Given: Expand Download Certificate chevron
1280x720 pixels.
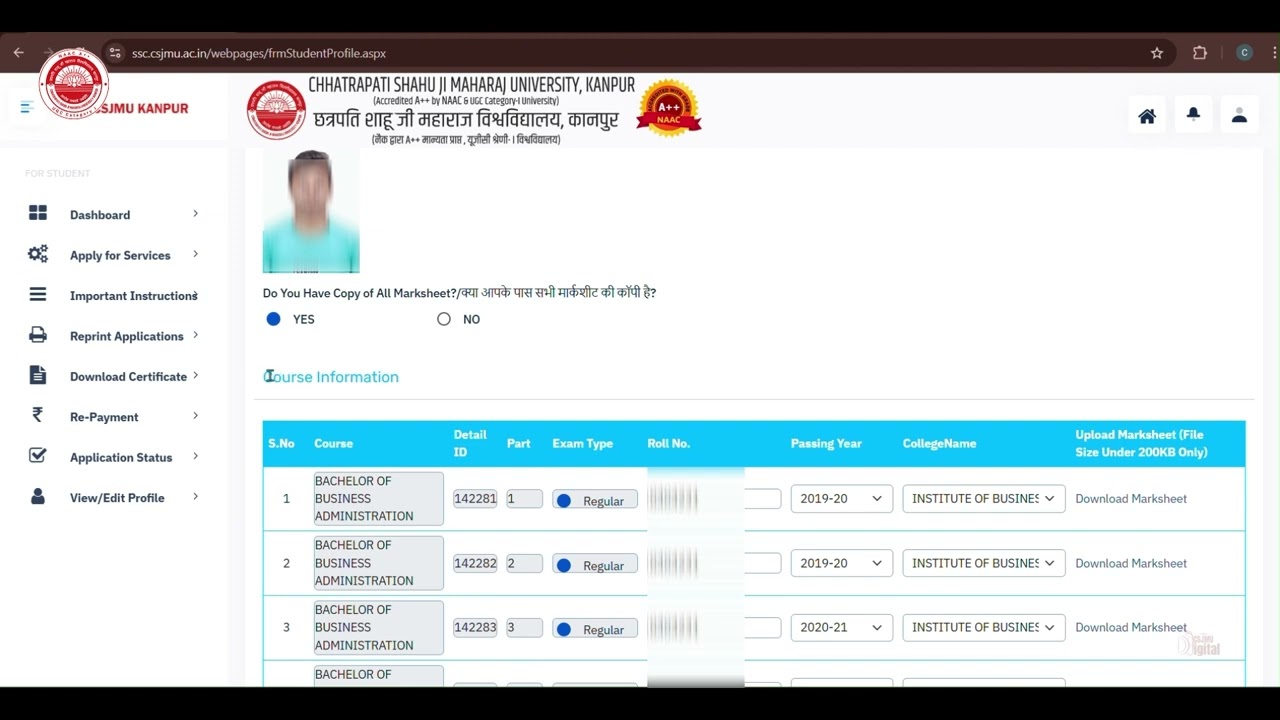Looking at the screenshot, I should (x=195, y=375).
